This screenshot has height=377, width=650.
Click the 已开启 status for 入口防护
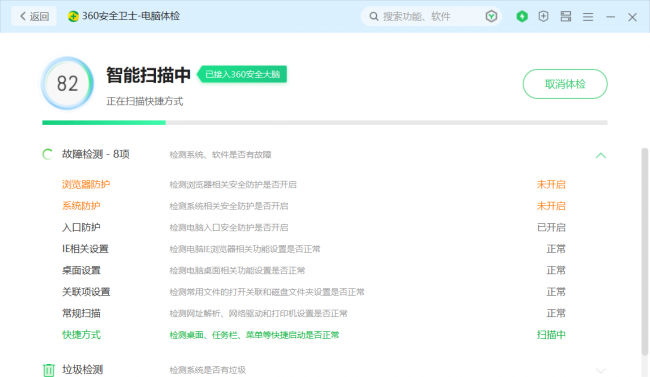point(551,227)
